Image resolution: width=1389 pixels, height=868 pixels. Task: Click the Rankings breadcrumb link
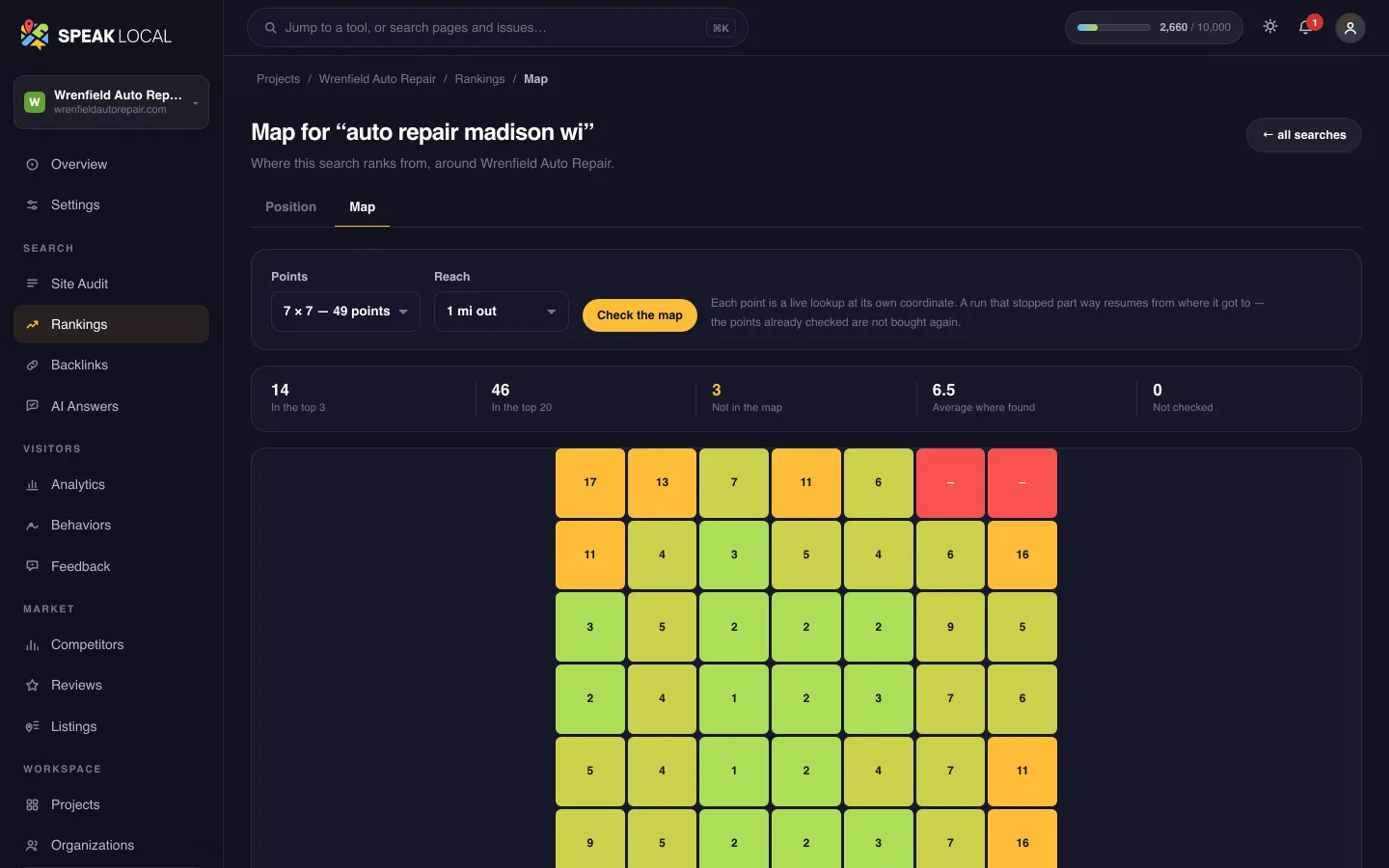point(479,79)
